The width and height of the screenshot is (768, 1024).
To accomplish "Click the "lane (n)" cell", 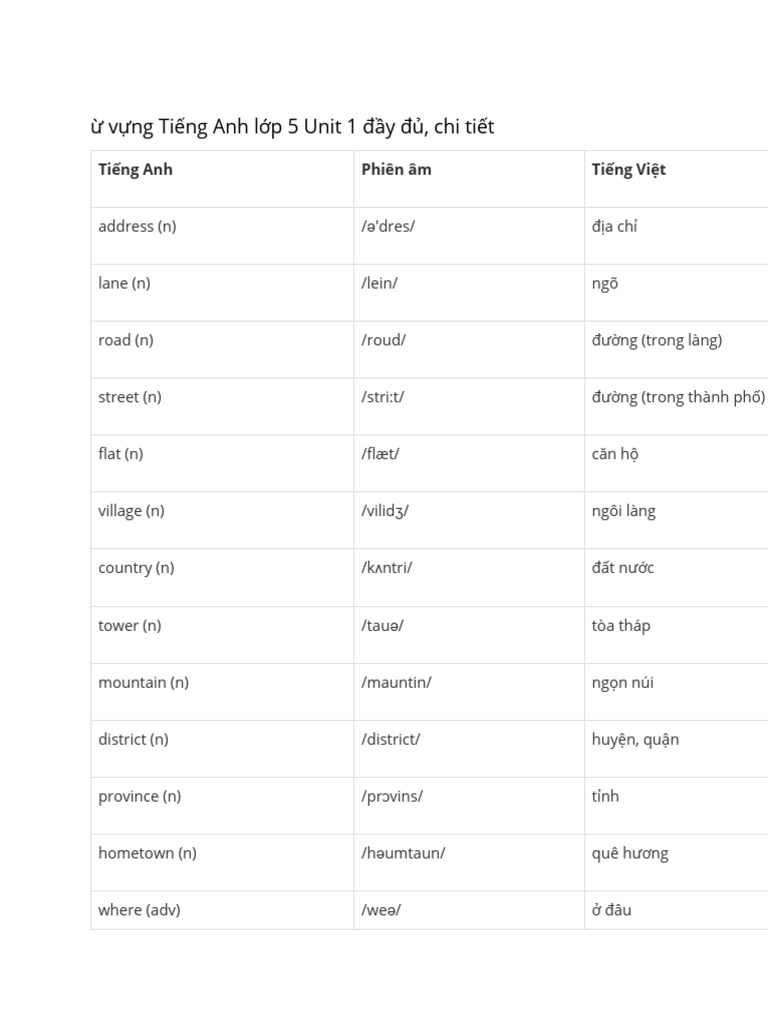I will coord(124,283).
